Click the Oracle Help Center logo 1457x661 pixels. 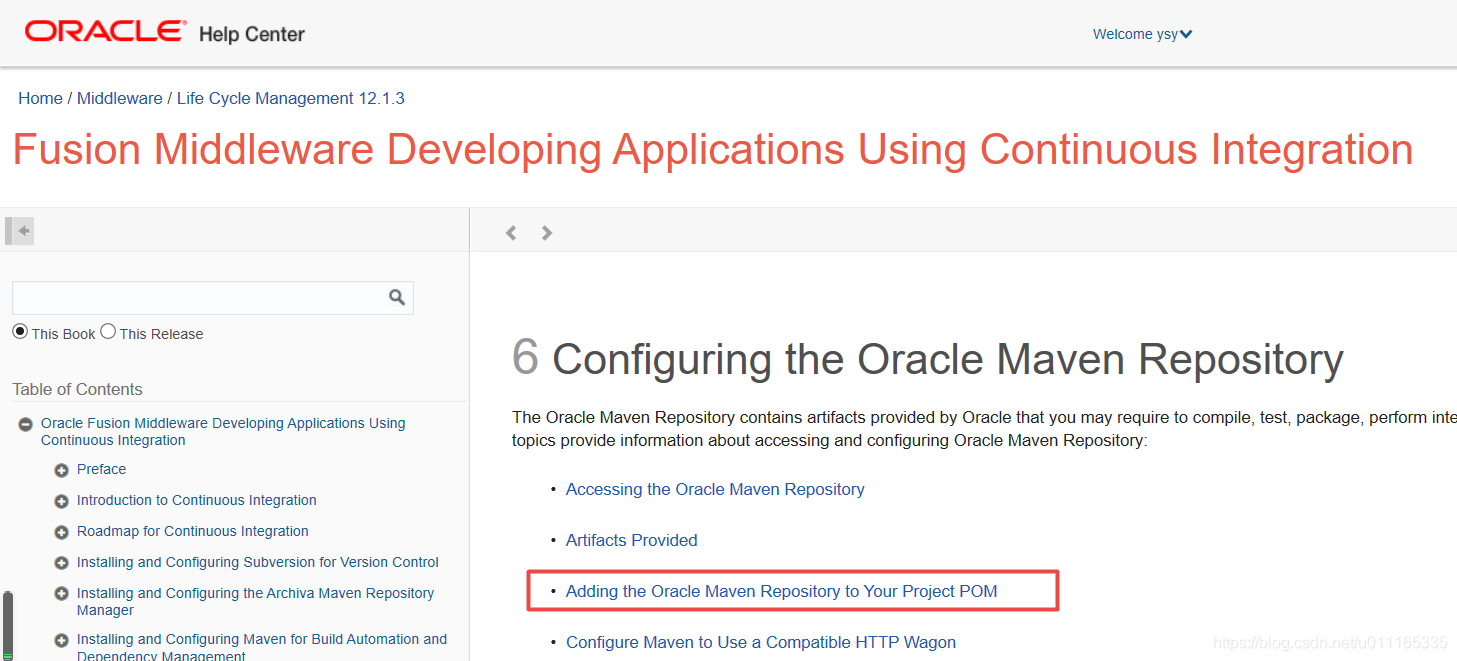coord(165,33)
